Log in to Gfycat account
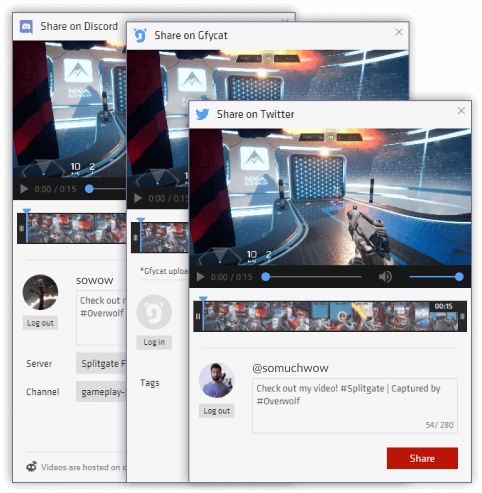Image resolution: width=482 pixels, height=493 pixels. (x=154, y=342)
